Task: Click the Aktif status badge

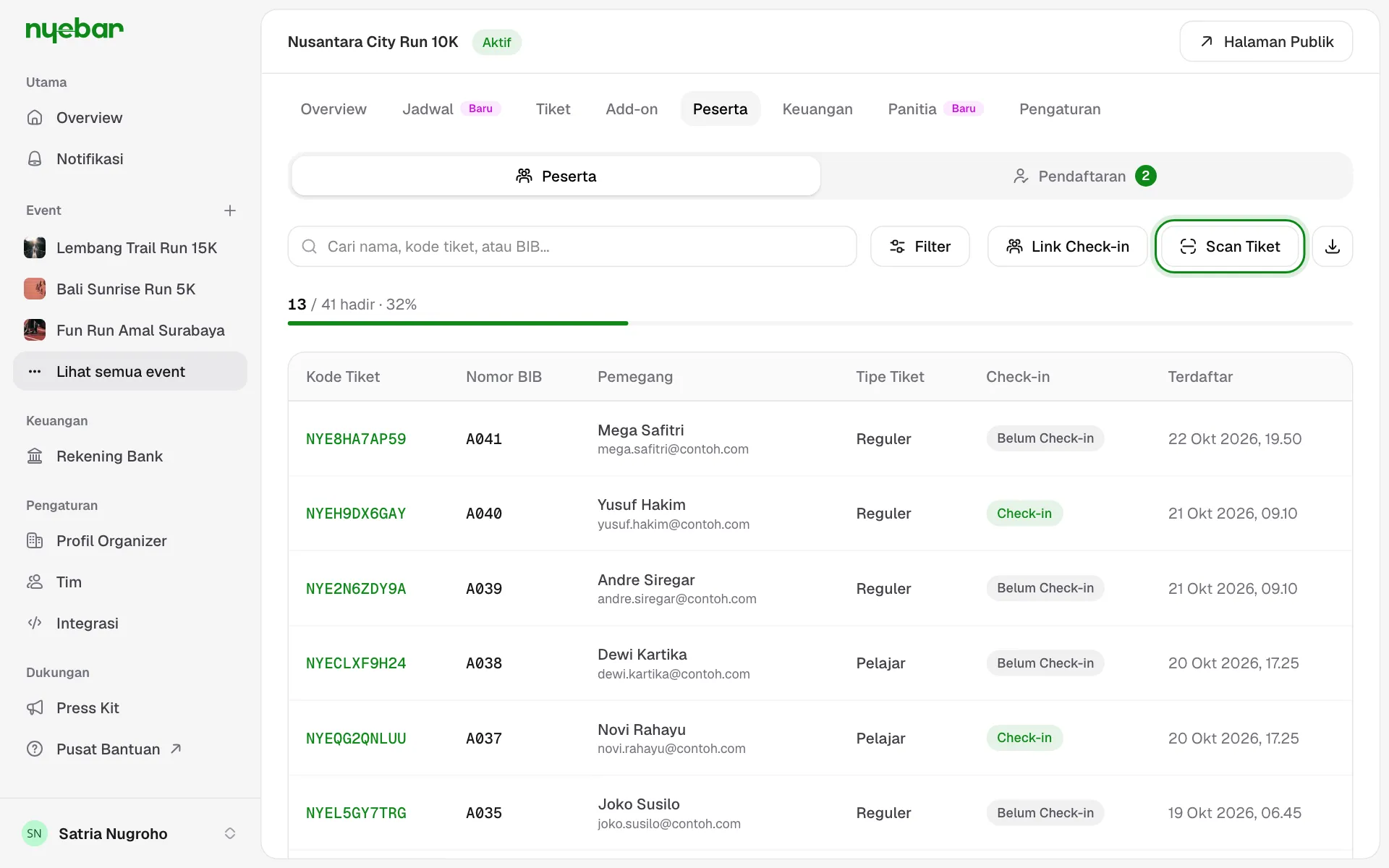Action: coord(496,42)
